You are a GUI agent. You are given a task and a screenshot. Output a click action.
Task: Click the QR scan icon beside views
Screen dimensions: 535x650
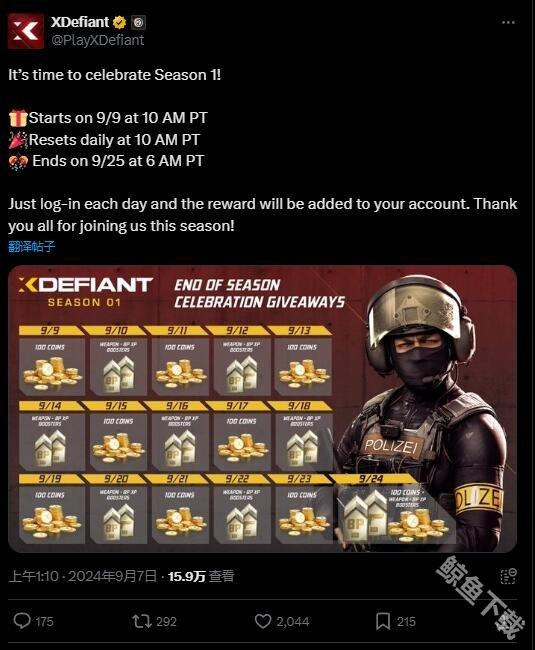coord(508,576)
